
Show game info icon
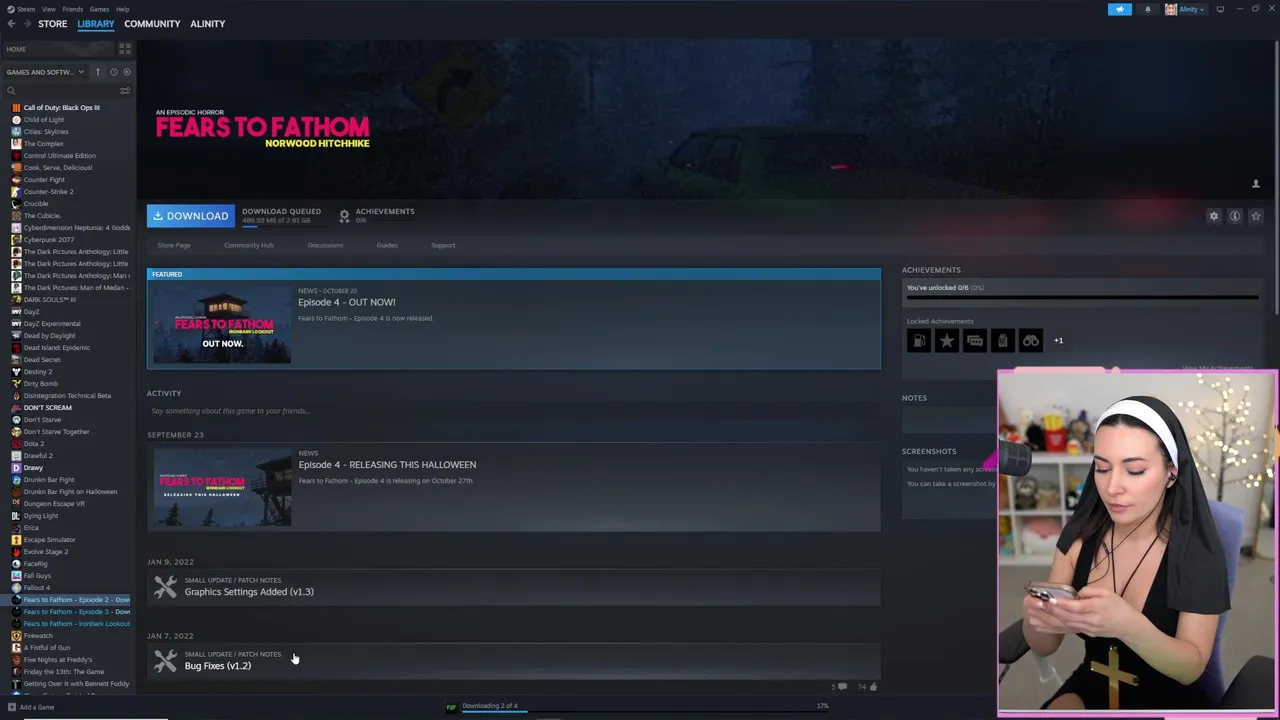(x=1235, y=216)
